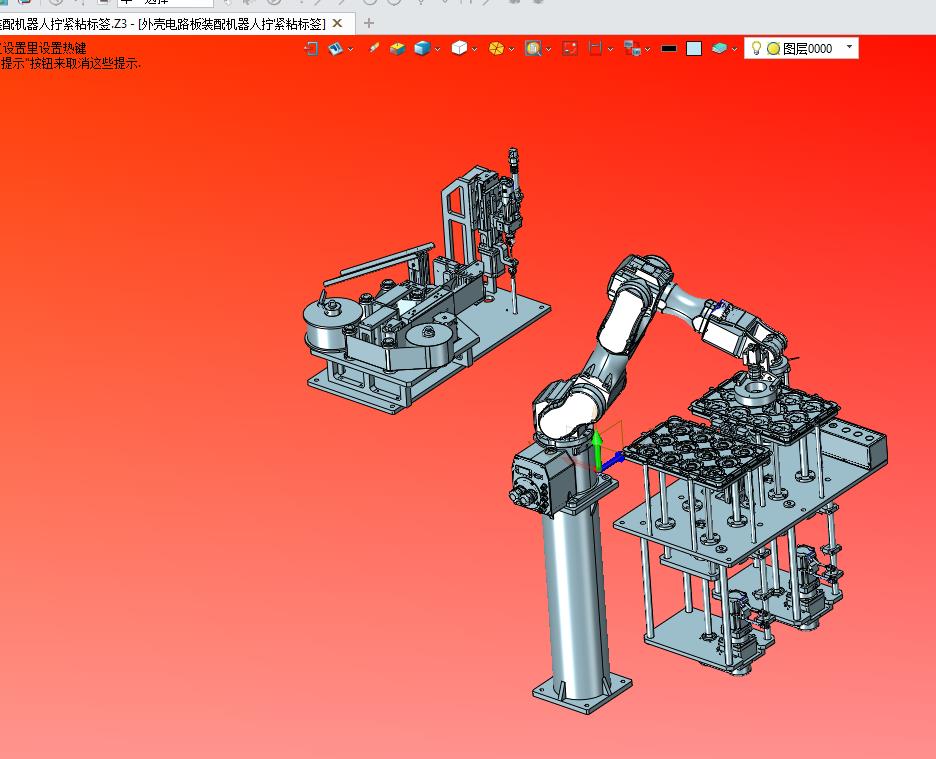Click the exit icon at toolbar start

[311, 48]
